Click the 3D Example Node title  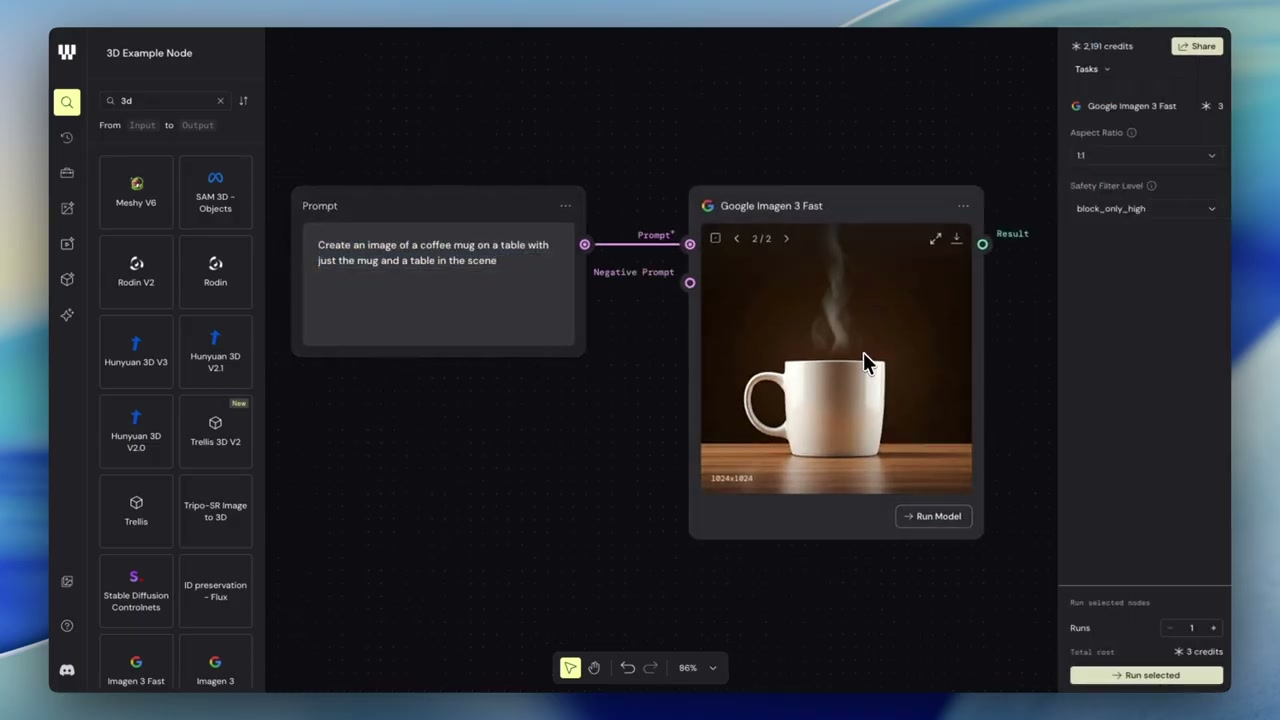pyautogui.click(x=149, y=53)
